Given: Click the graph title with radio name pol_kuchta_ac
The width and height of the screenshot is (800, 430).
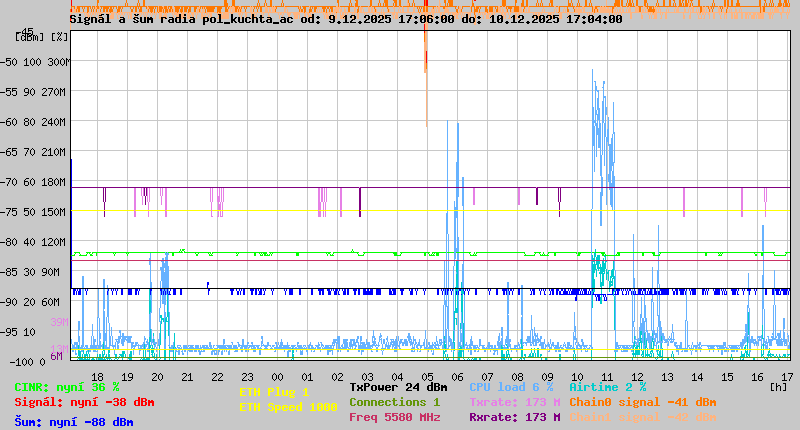Looking at the screenshot, I should click(345, 18).
